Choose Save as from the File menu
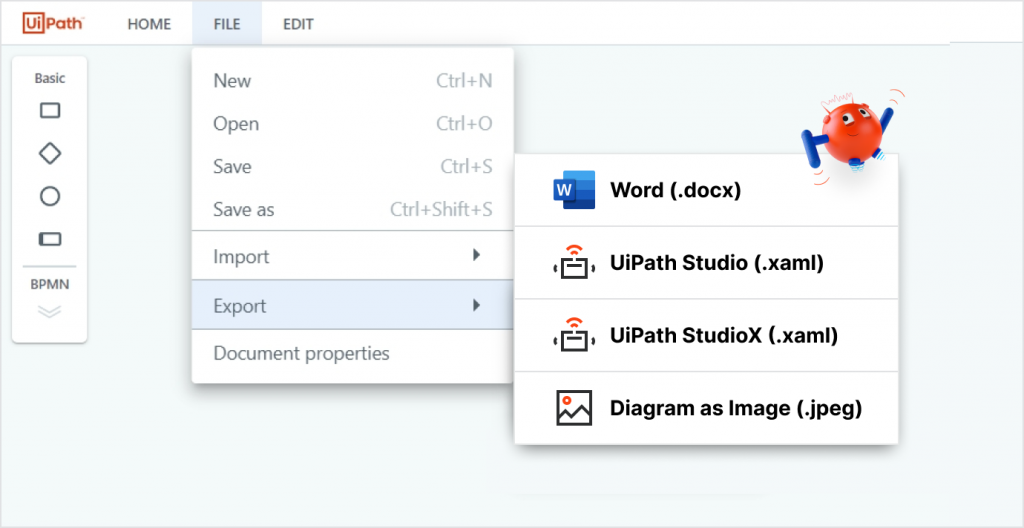This screenshot has height=528, width=1024. point(353,209)
